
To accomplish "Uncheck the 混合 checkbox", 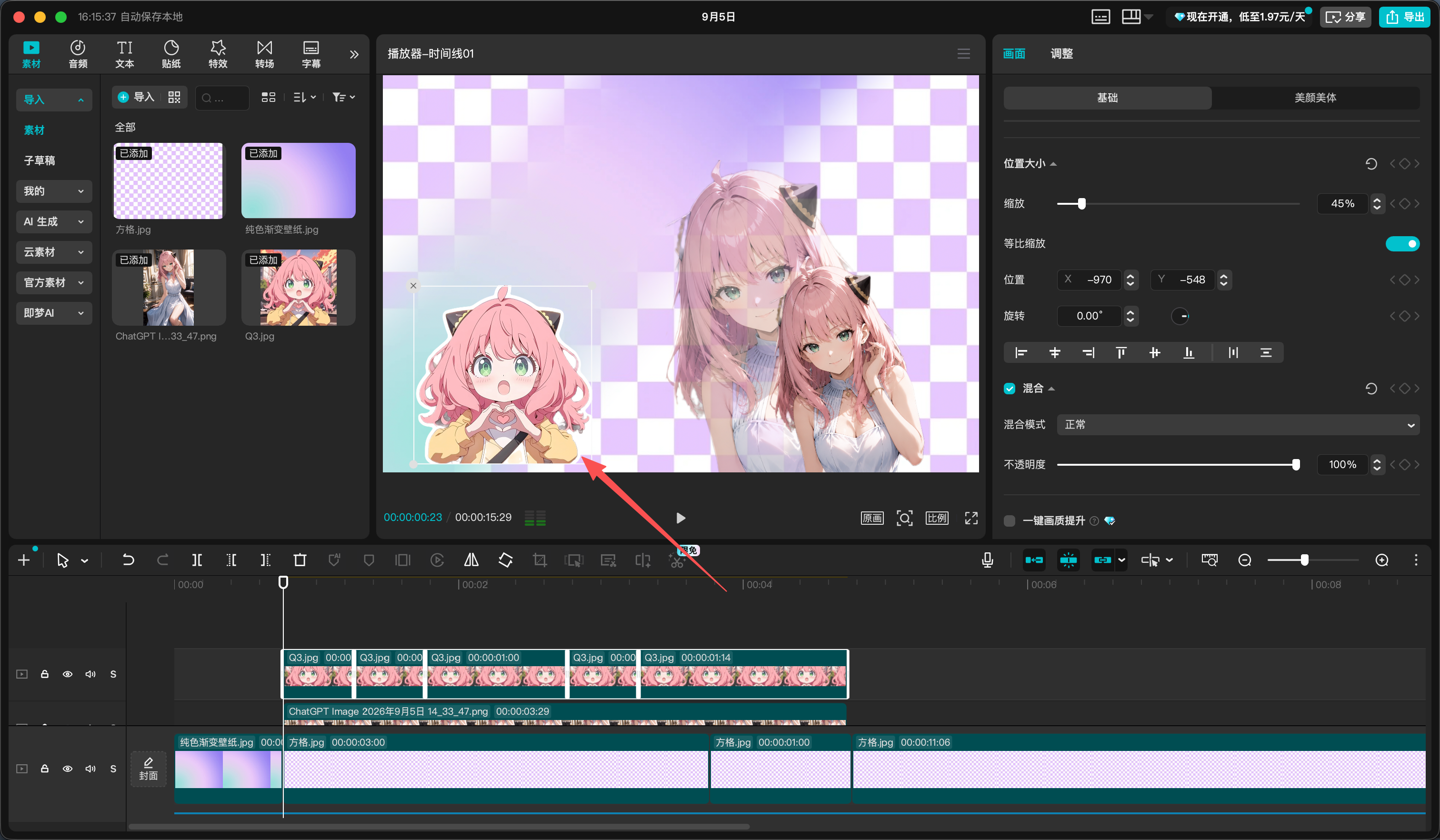I will click(x=1009, y=389).
